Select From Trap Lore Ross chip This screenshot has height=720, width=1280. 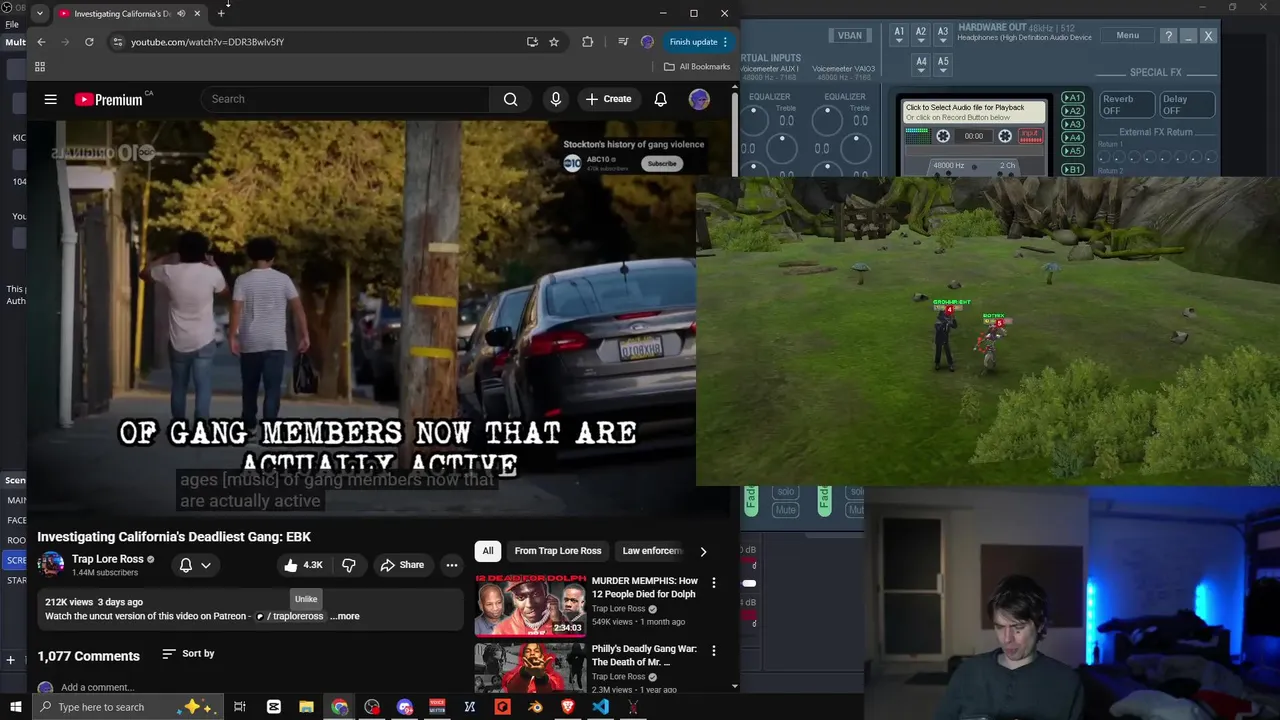tap(558, 551)
